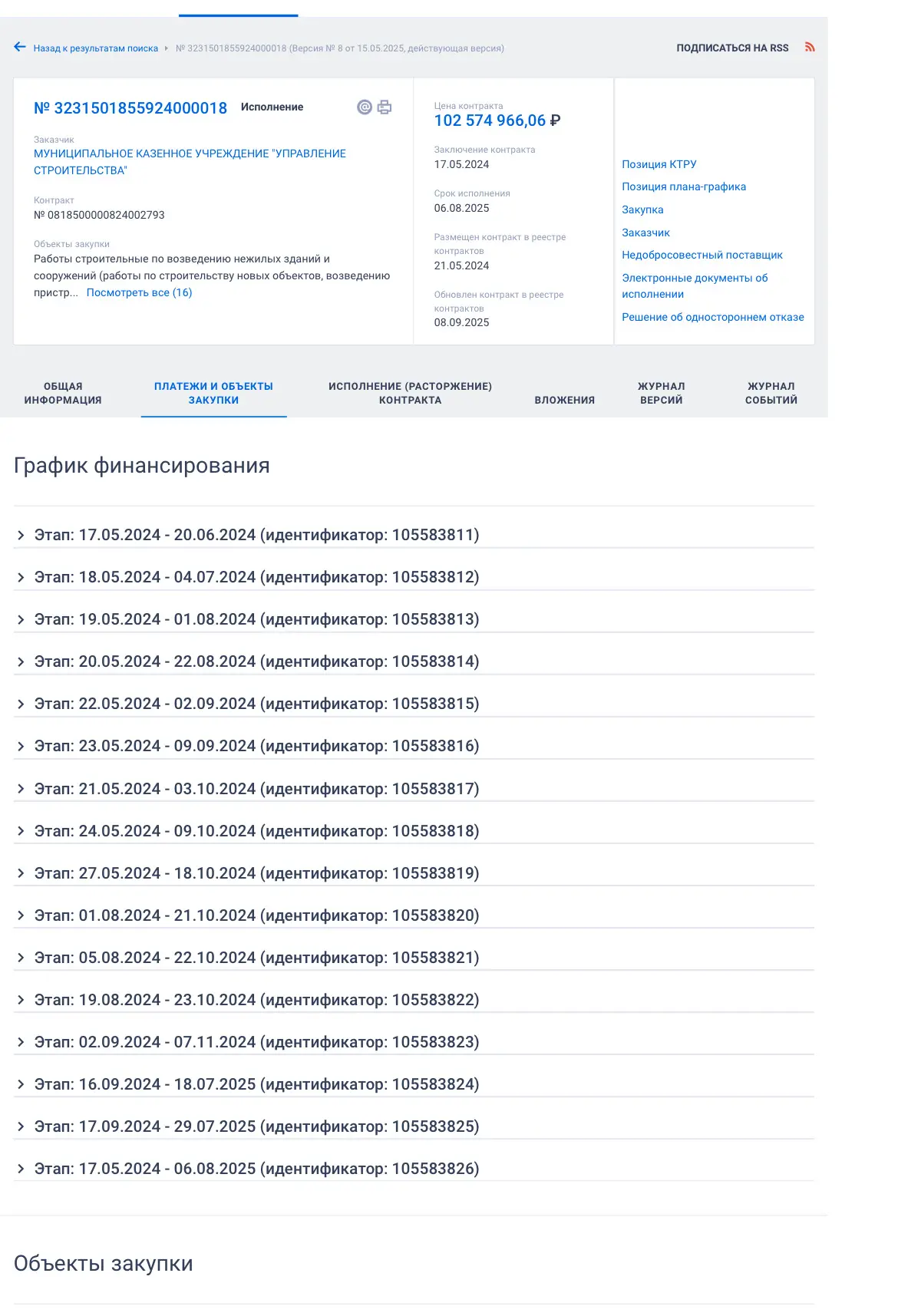This screenshot has width=898, height=1316.
Task: Expand stage with identifier 105583815
Action: (x=21, y=704)
